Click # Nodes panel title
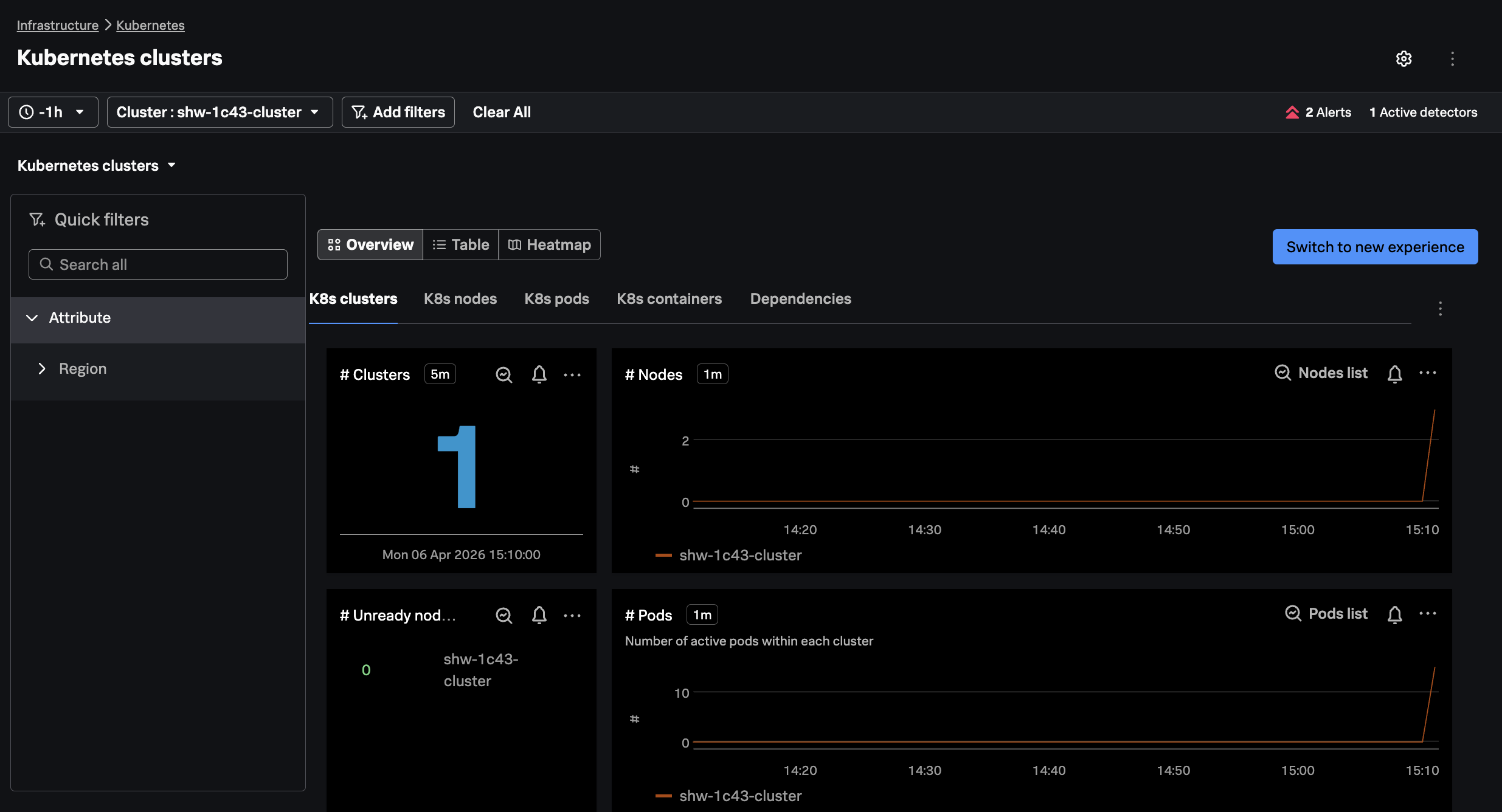The image size is (1502, 812). pyautogui.click(x=654, y=374)
